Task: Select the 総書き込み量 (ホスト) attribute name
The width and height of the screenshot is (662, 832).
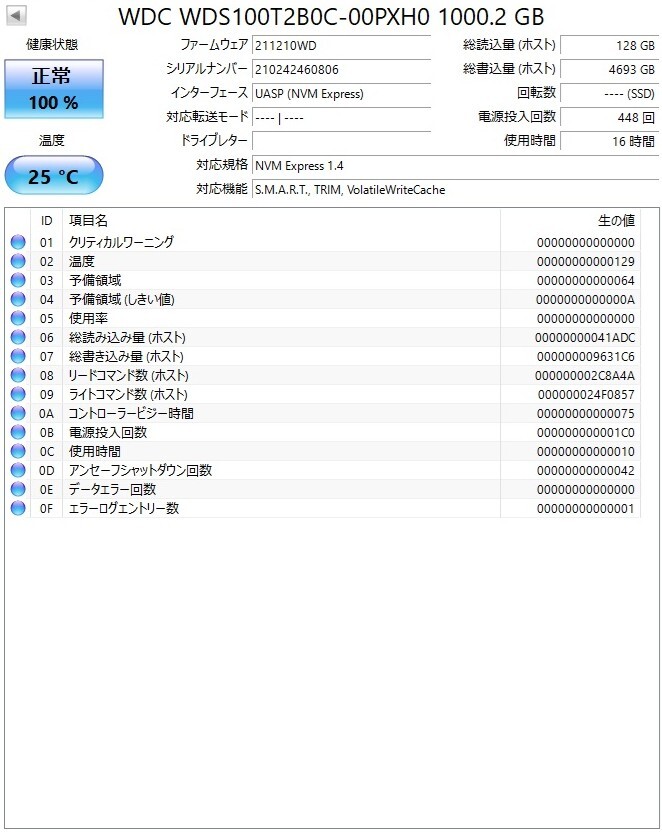Action: pyautogui.click(x=126, y=356)
